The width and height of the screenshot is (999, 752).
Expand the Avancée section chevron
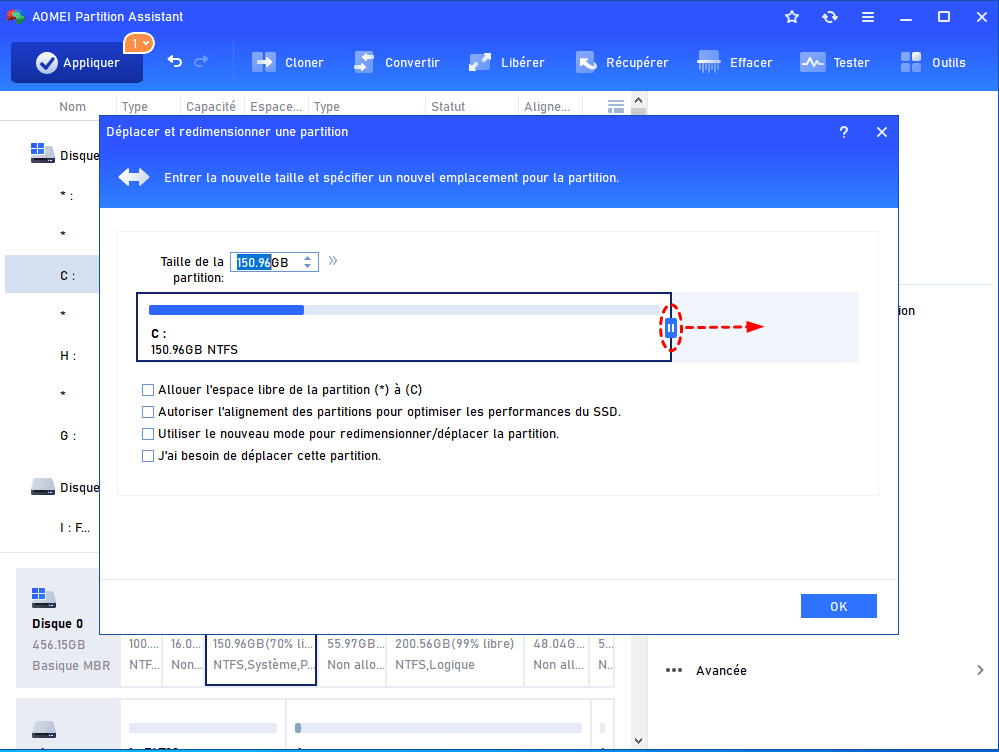[x=980, y=670]
